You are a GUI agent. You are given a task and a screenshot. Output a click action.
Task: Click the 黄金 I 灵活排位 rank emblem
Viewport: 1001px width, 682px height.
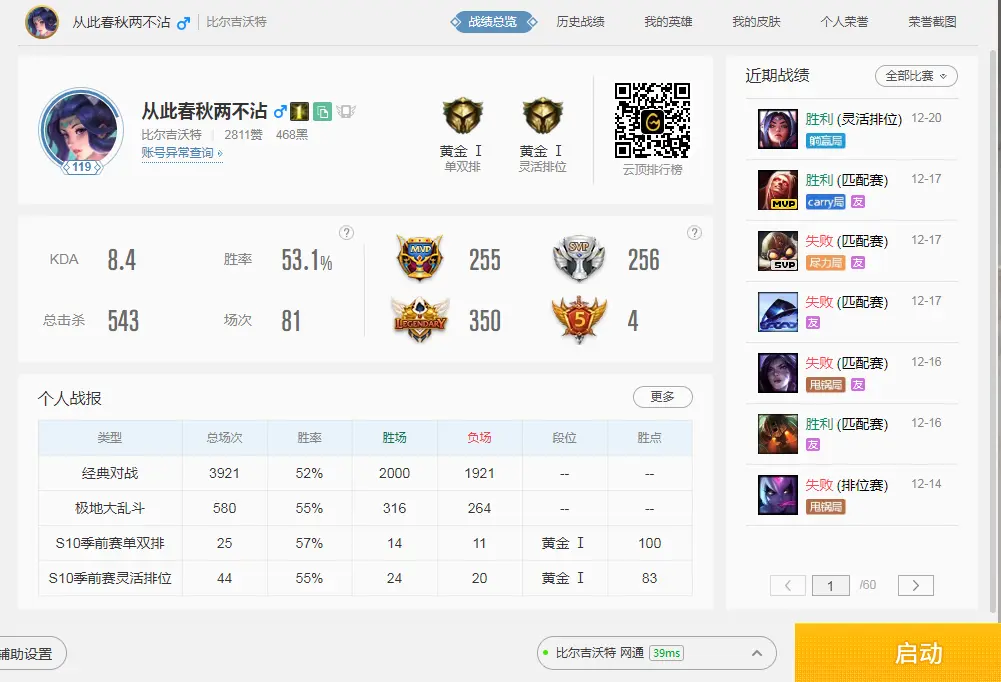point(542,116)
